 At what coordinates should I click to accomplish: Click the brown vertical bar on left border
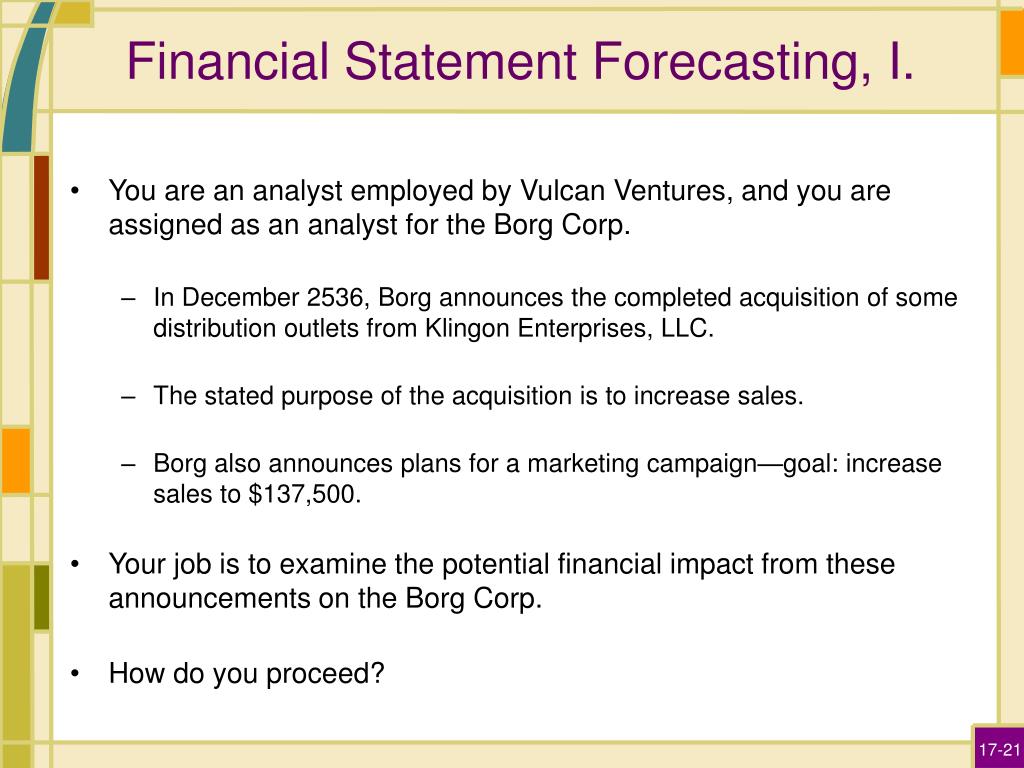point(41,217)
